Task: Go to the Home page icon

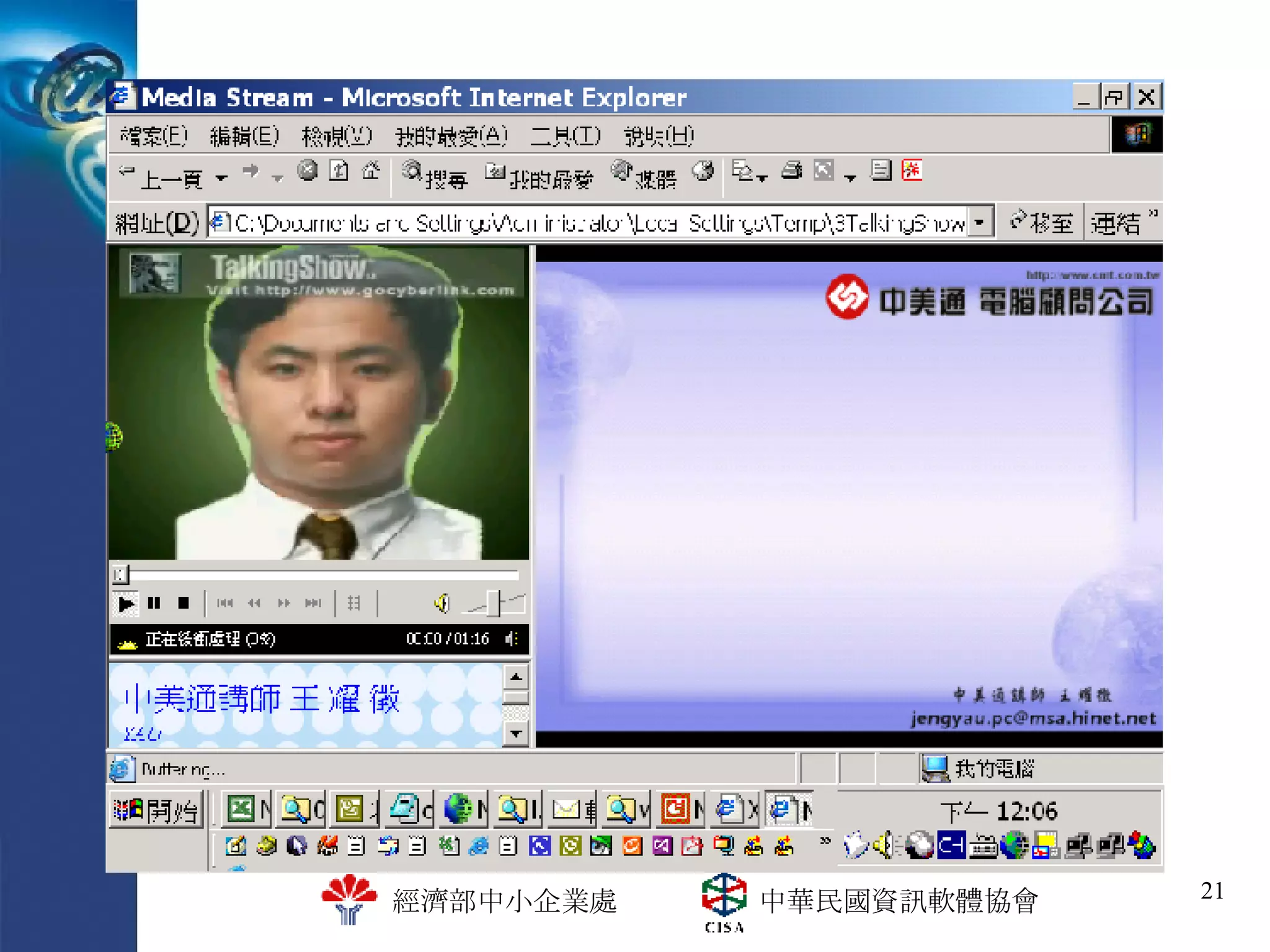Action: 371,170
